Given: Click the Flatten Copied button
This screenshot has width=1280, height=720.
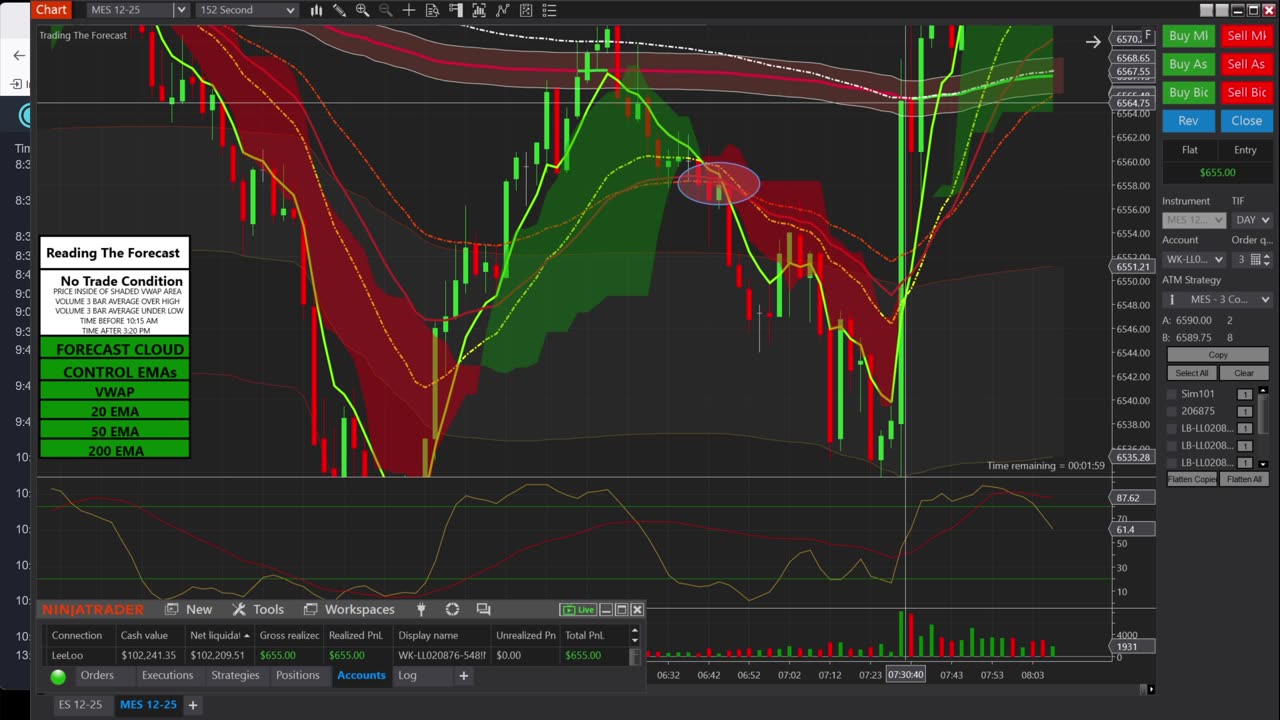Looking at the screenshot, I should point(1192,479).
